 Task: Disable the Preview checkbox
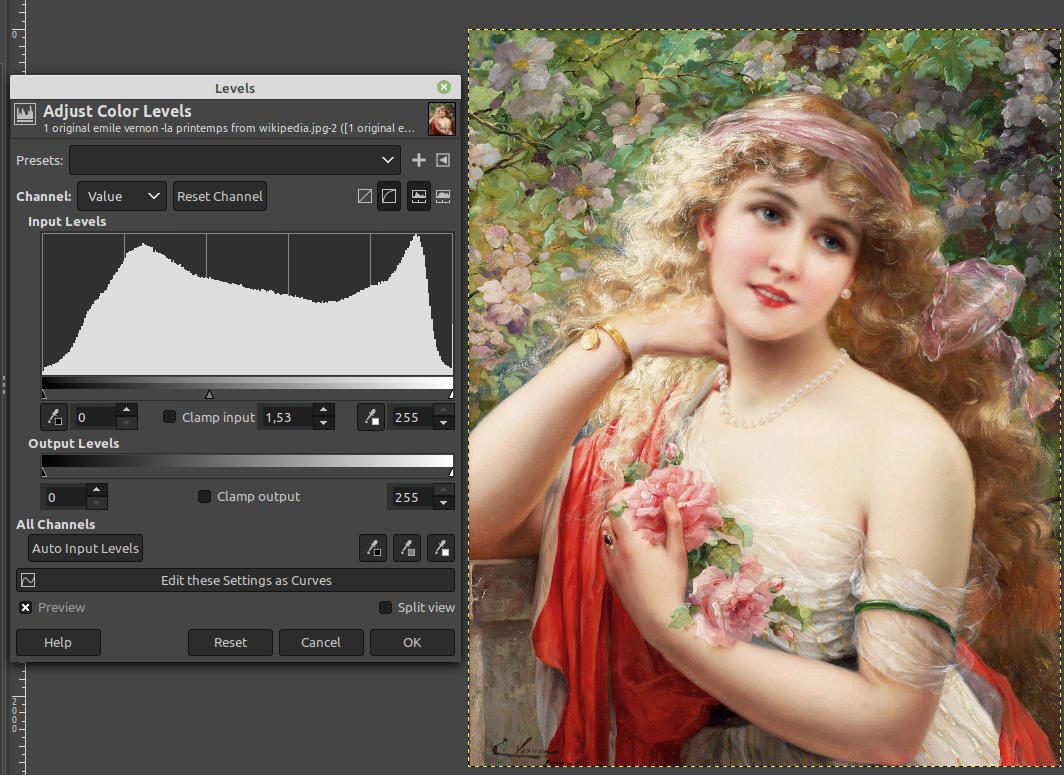[x=25, y=607]
